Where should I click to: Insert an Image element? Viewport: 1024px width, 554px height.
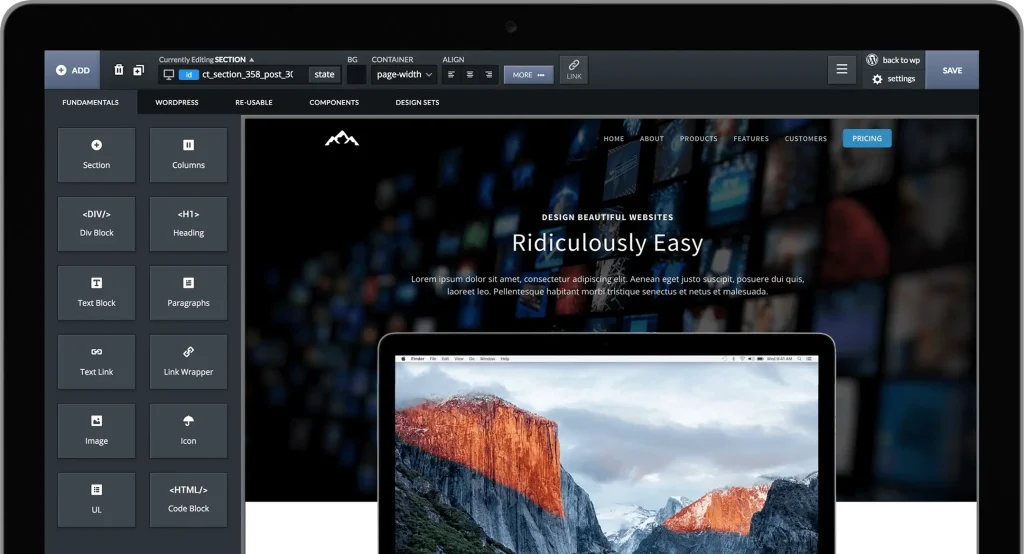tap(96, 430)
